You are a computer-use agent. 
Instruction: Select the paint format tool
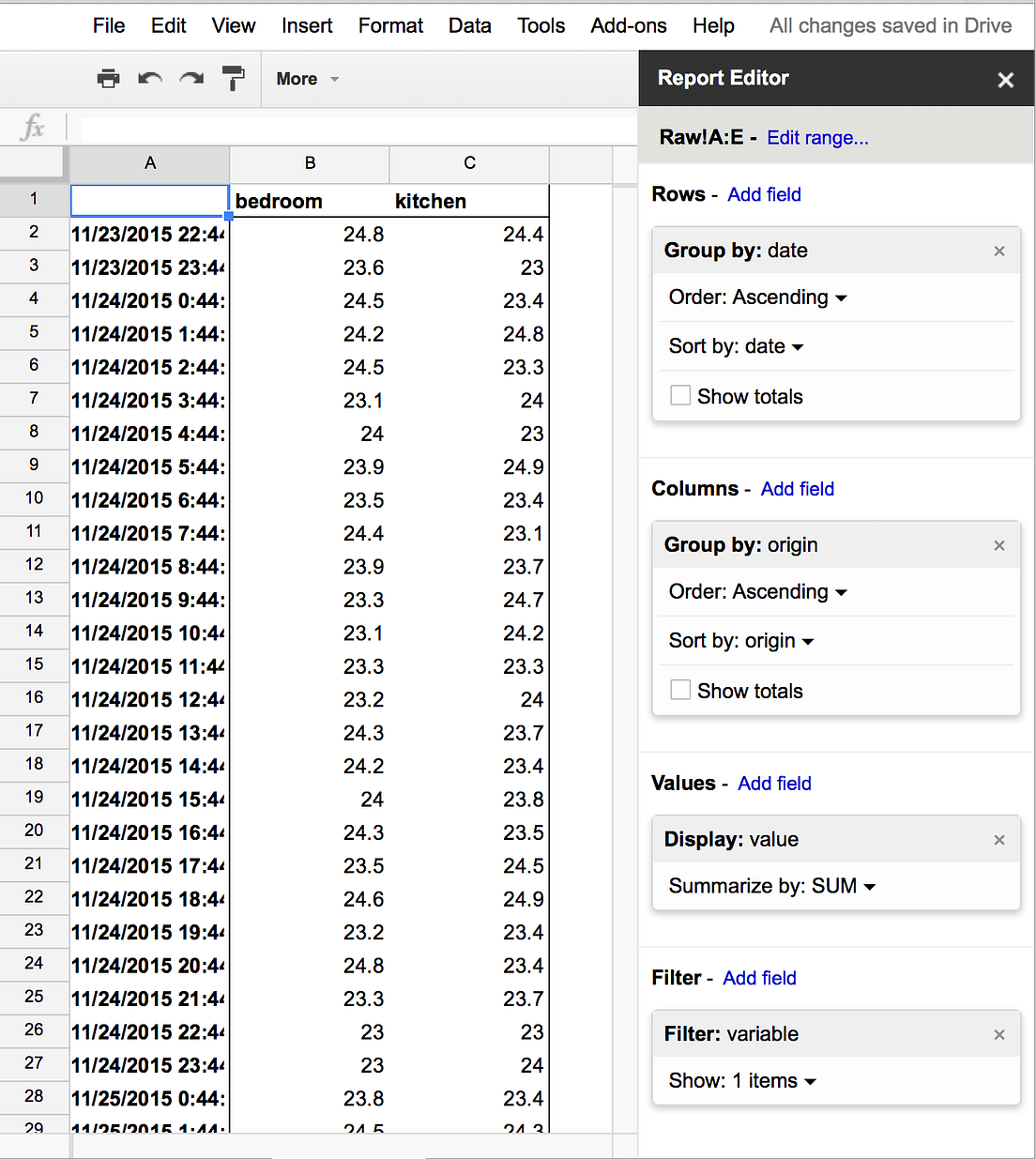(x=233, y=79)
